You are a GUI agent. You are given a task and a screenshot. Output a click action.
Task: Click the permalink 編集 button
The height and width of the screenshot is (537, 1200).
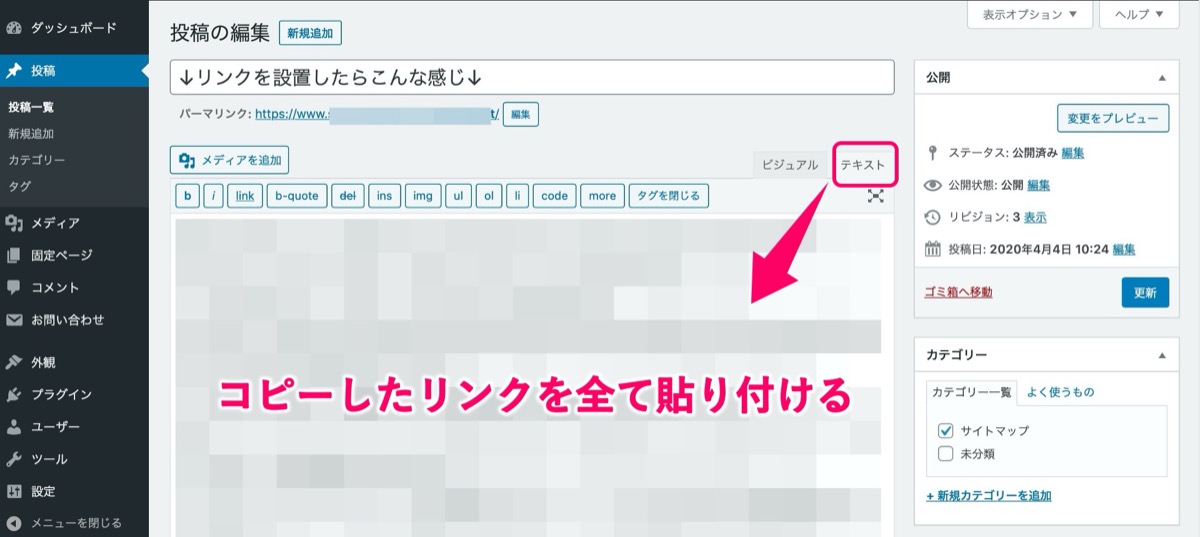(x=520, y=114)
